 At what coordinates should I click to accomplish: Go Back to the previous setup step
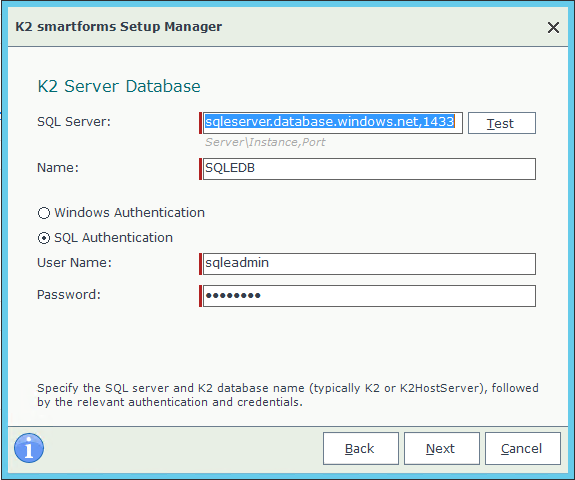pos(361,448)
